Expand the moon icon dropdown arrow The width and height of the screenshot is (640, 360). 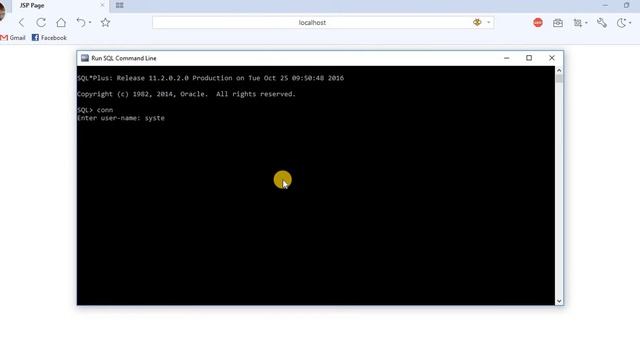click(x=630, y=23)
